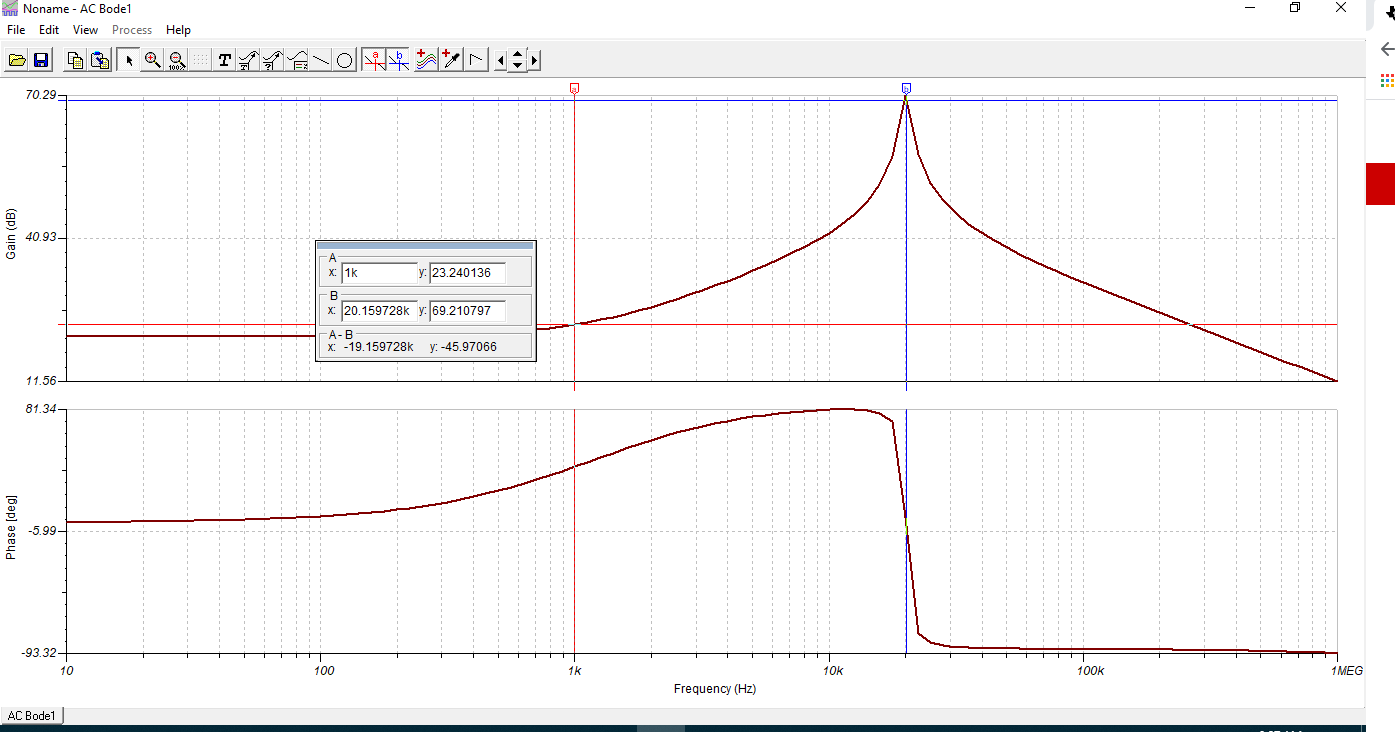
Task: Click the 70.29 gain axis value
Action: (x=41, y=95)
